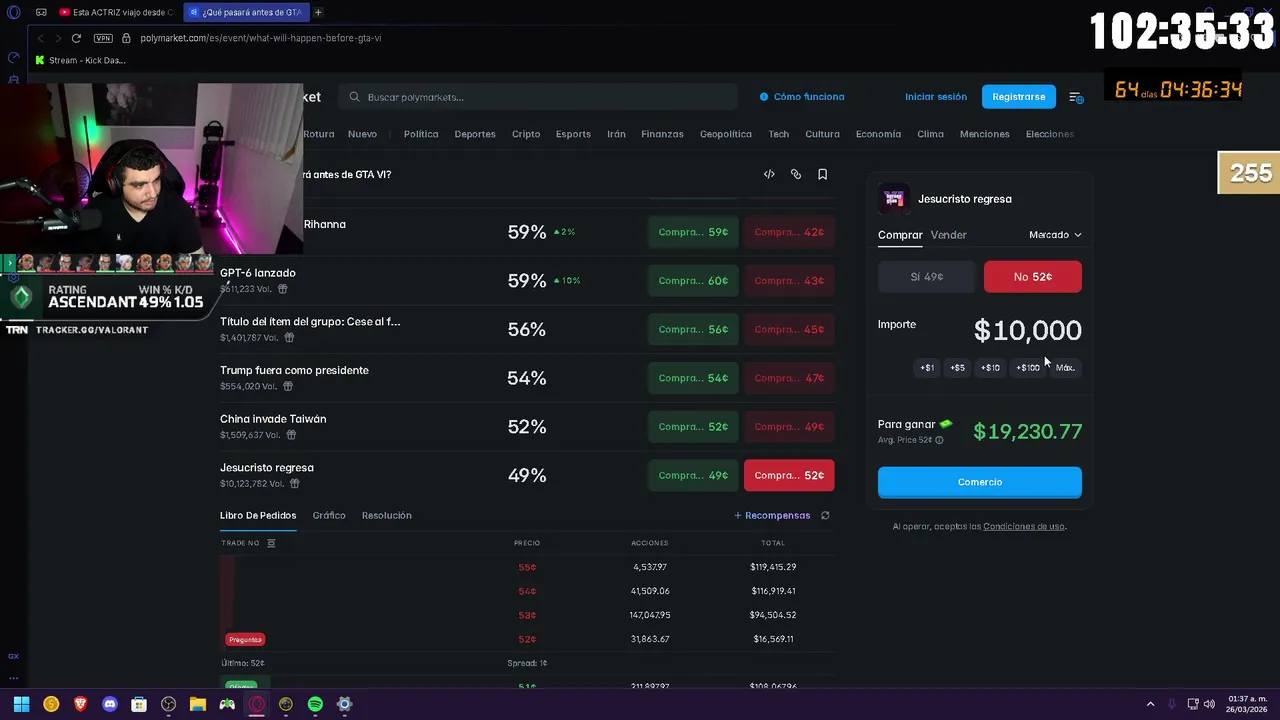
Task: Expand the system tray hidden icons chevron
Action: (x=1150, y=704)
